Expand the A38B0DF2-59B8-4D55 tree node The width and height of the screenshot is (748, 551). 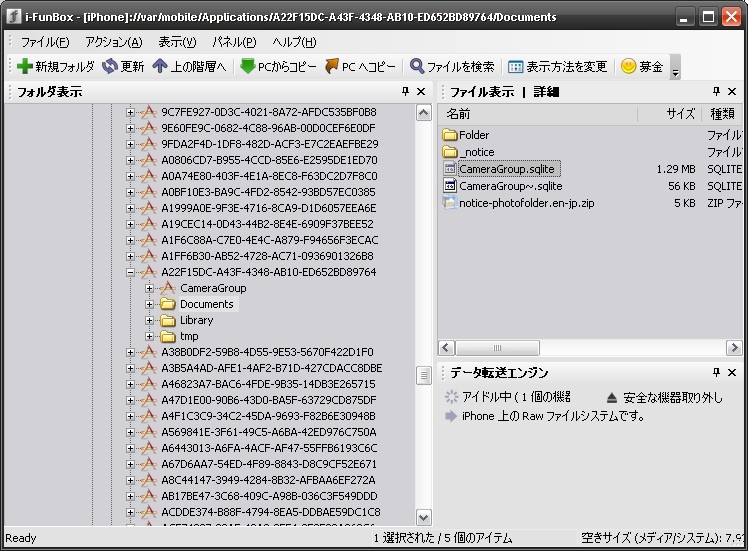click(130, 353)
